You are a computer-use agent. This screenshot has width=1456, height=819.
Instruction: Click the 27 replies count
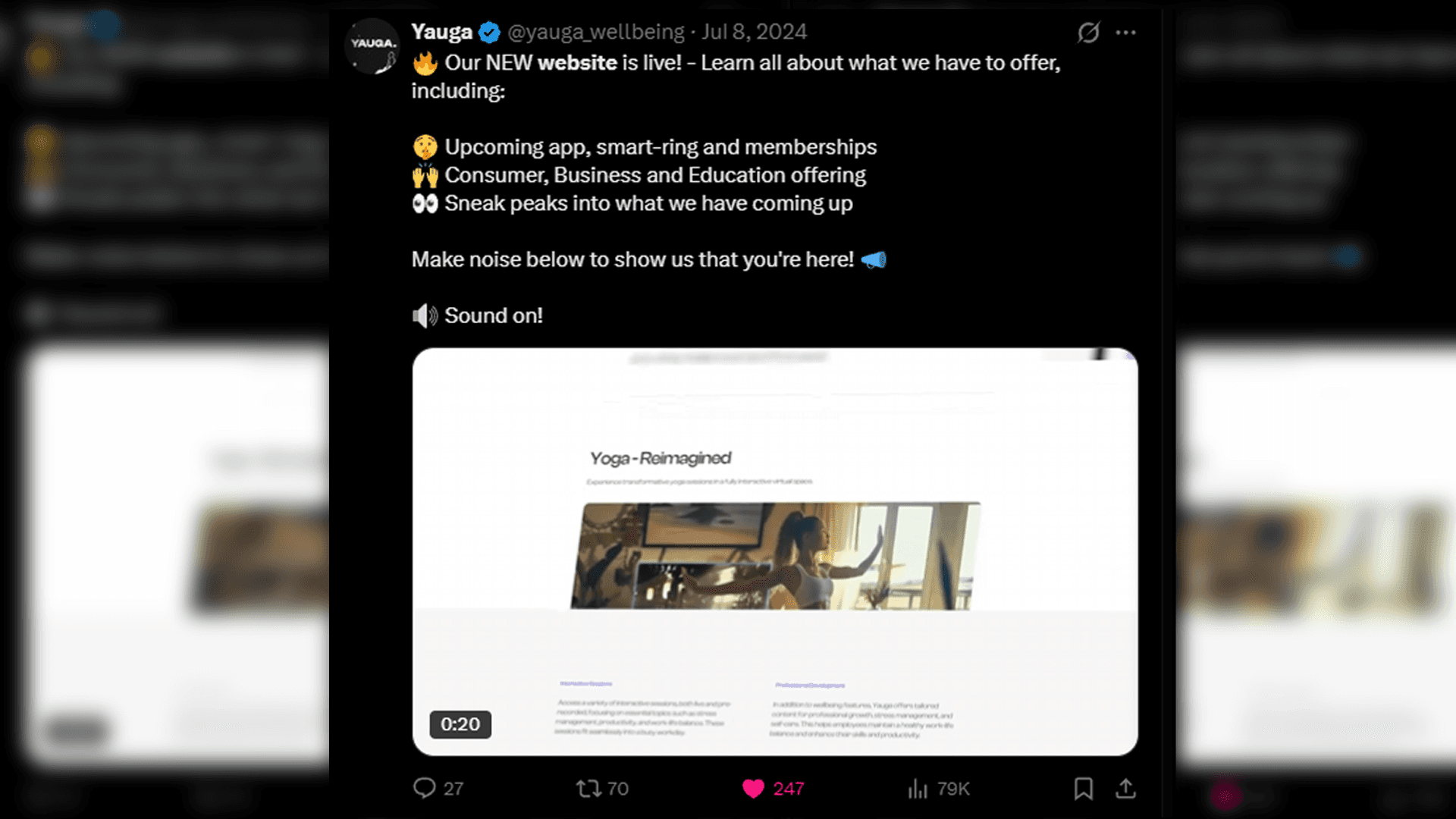(453, 789)
